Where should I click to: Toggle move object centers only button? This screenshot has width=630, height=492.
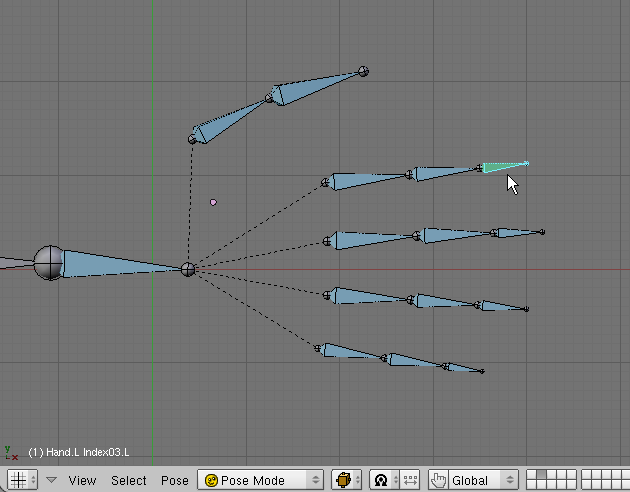pos(410,480)
